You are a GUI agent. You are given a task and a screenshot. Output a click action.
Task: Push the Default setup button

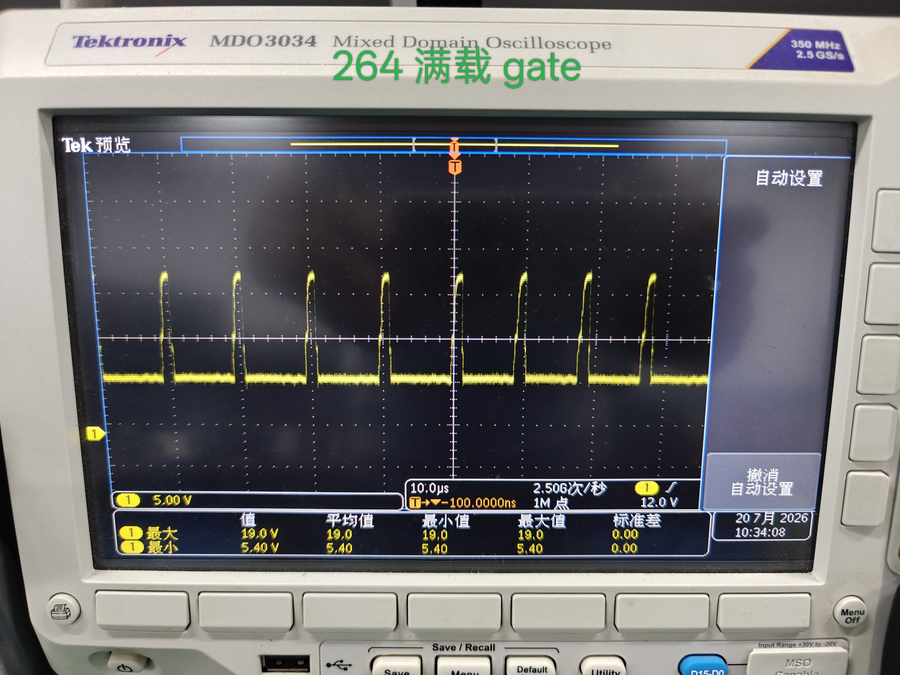[531, 666]
